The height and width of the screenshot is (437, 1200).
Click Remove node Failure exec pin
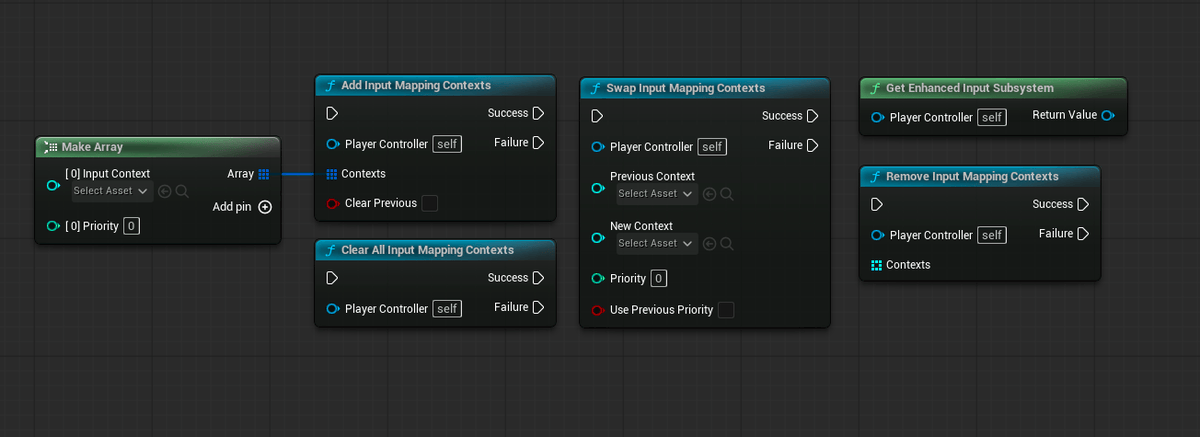click(1083, 234)
